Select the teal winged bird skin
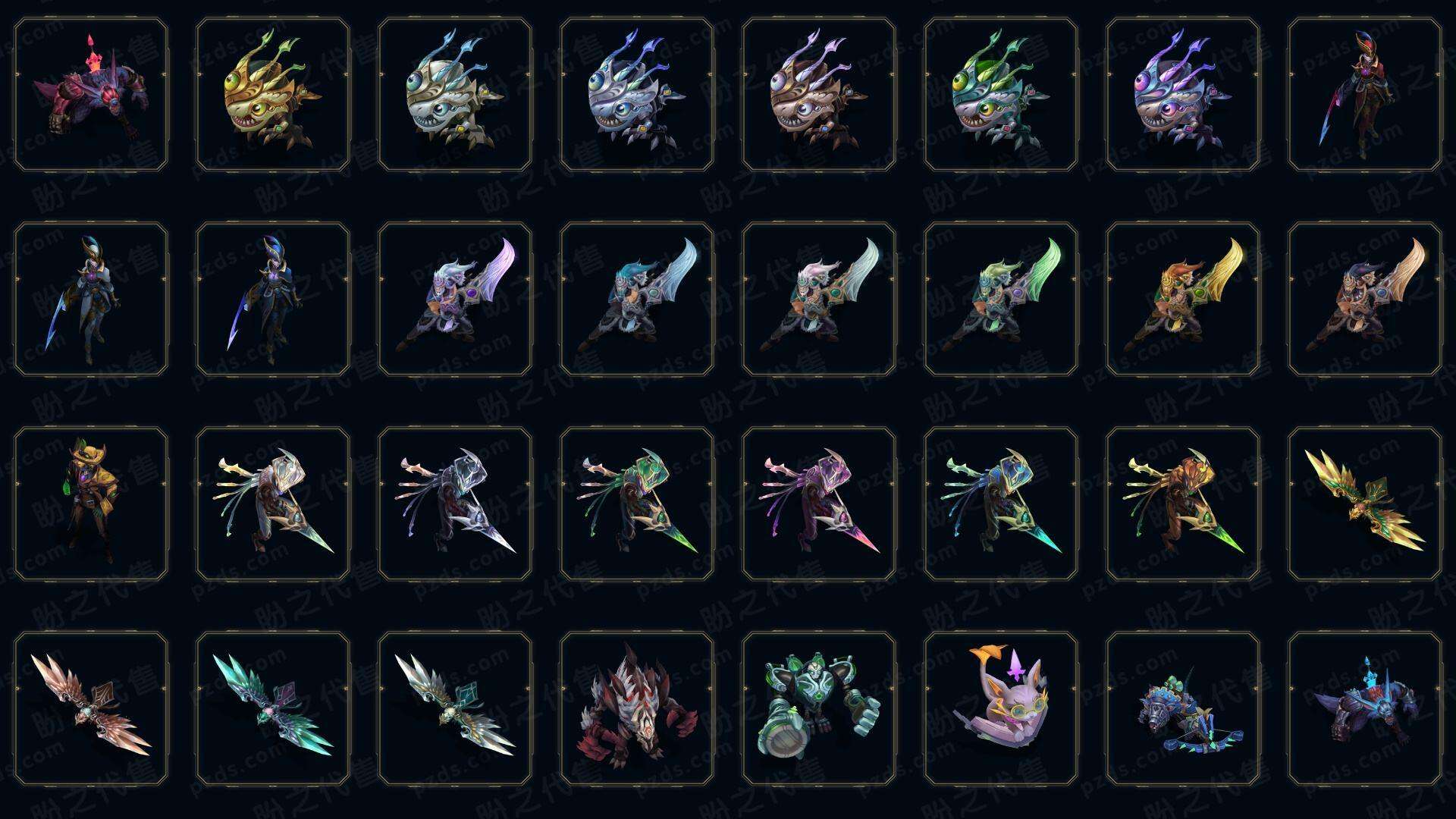Screen dimensions: 1456x819 click(x=273, y=708)
